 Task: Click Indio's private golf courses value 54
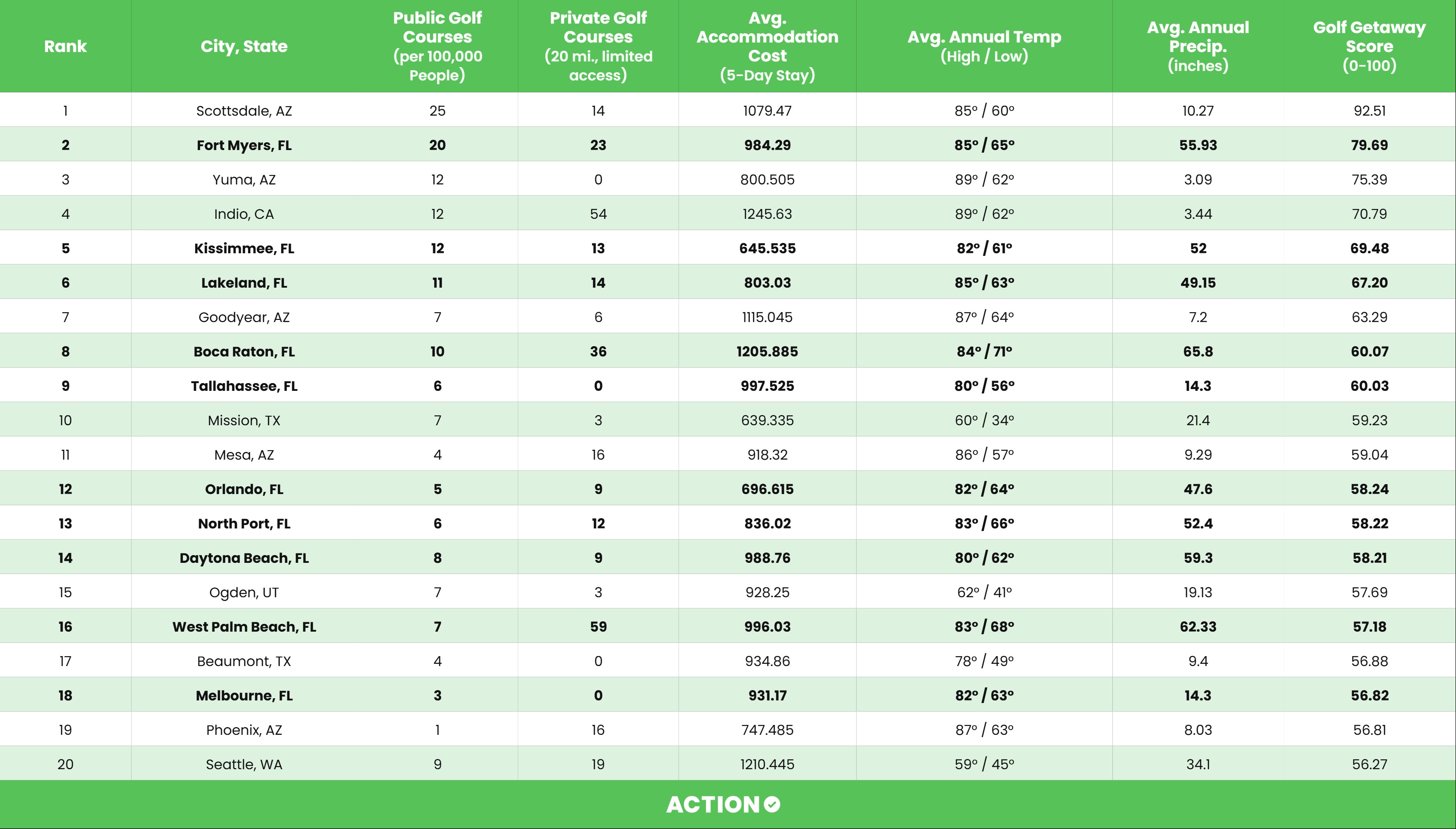pos(598,214)
